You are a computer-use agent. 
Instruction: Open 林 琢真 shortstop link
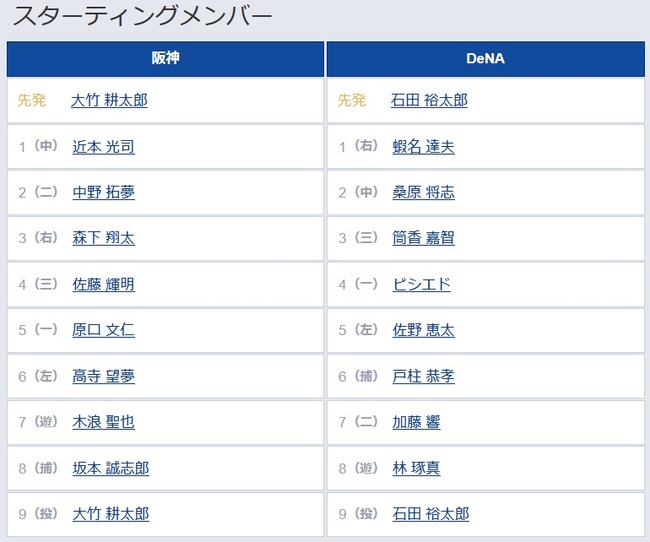click(x=416, y=468)
